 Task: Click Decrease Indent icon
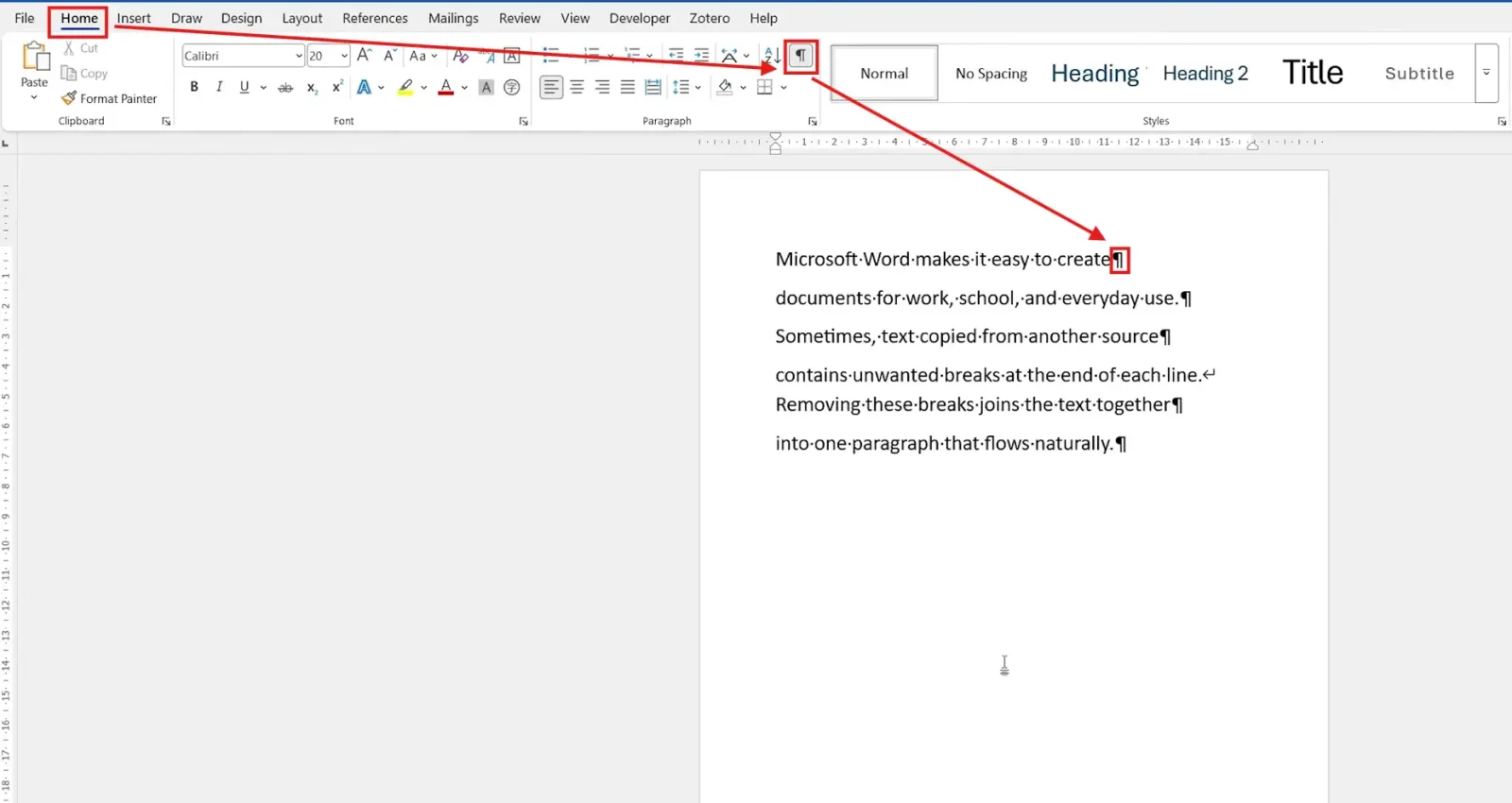pos(676,56)
